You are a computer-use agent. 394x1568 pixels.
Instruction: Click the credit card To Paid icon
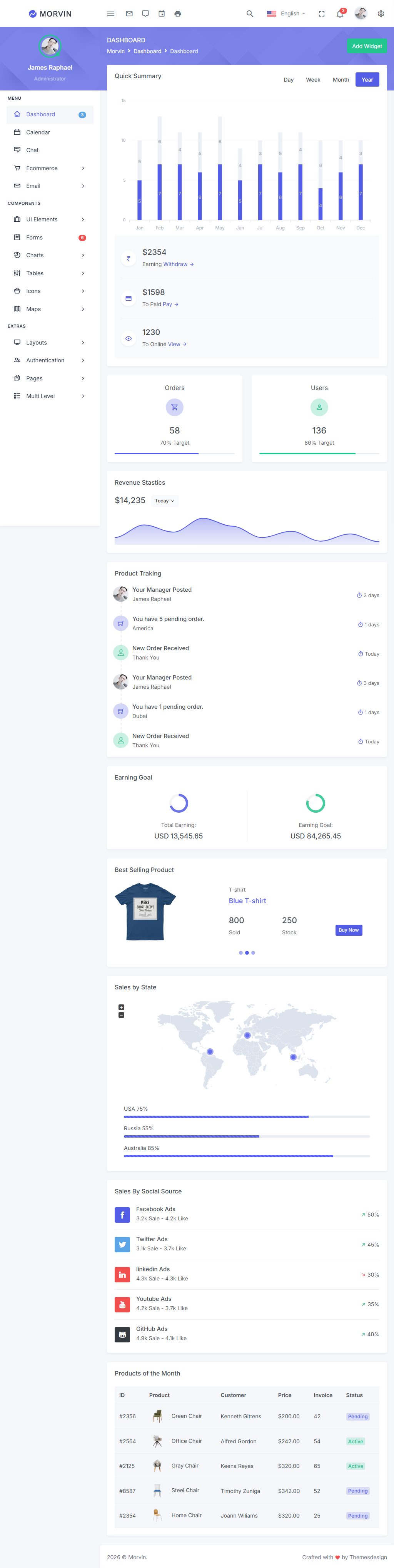(x=128, y=298)
